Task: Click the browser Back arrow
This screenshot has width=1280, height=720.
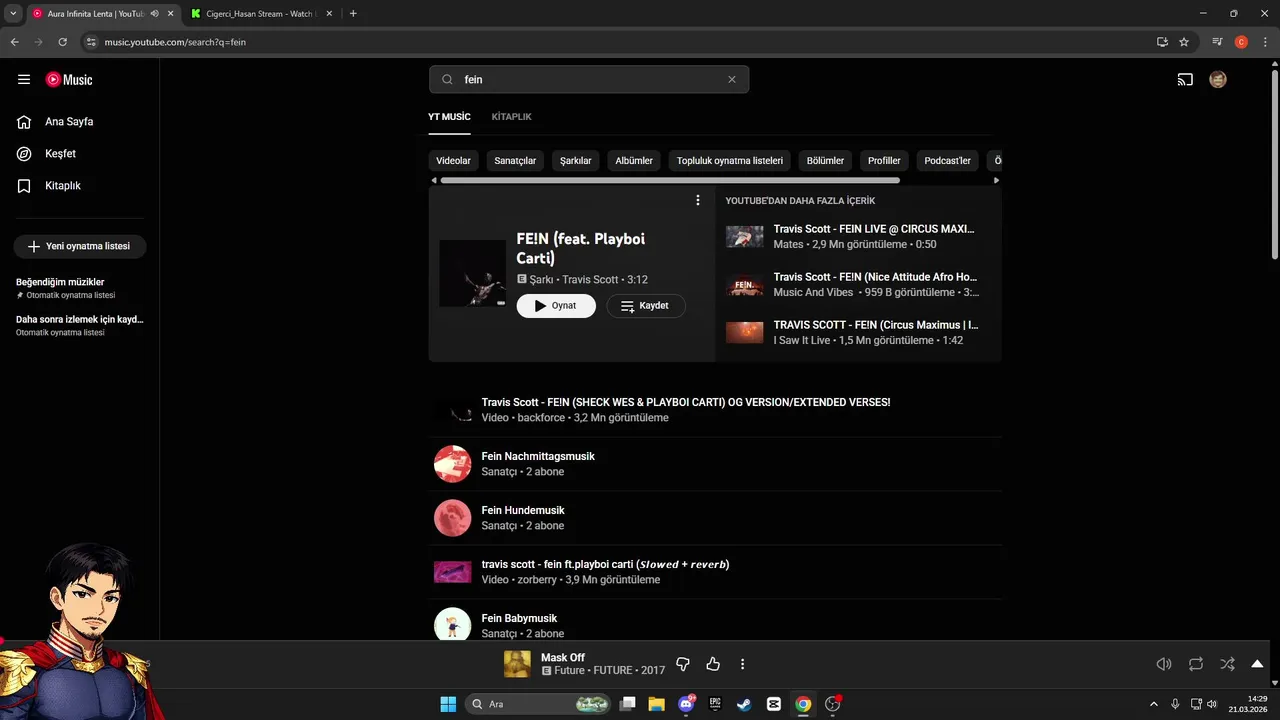Action: tap(14, 42)
